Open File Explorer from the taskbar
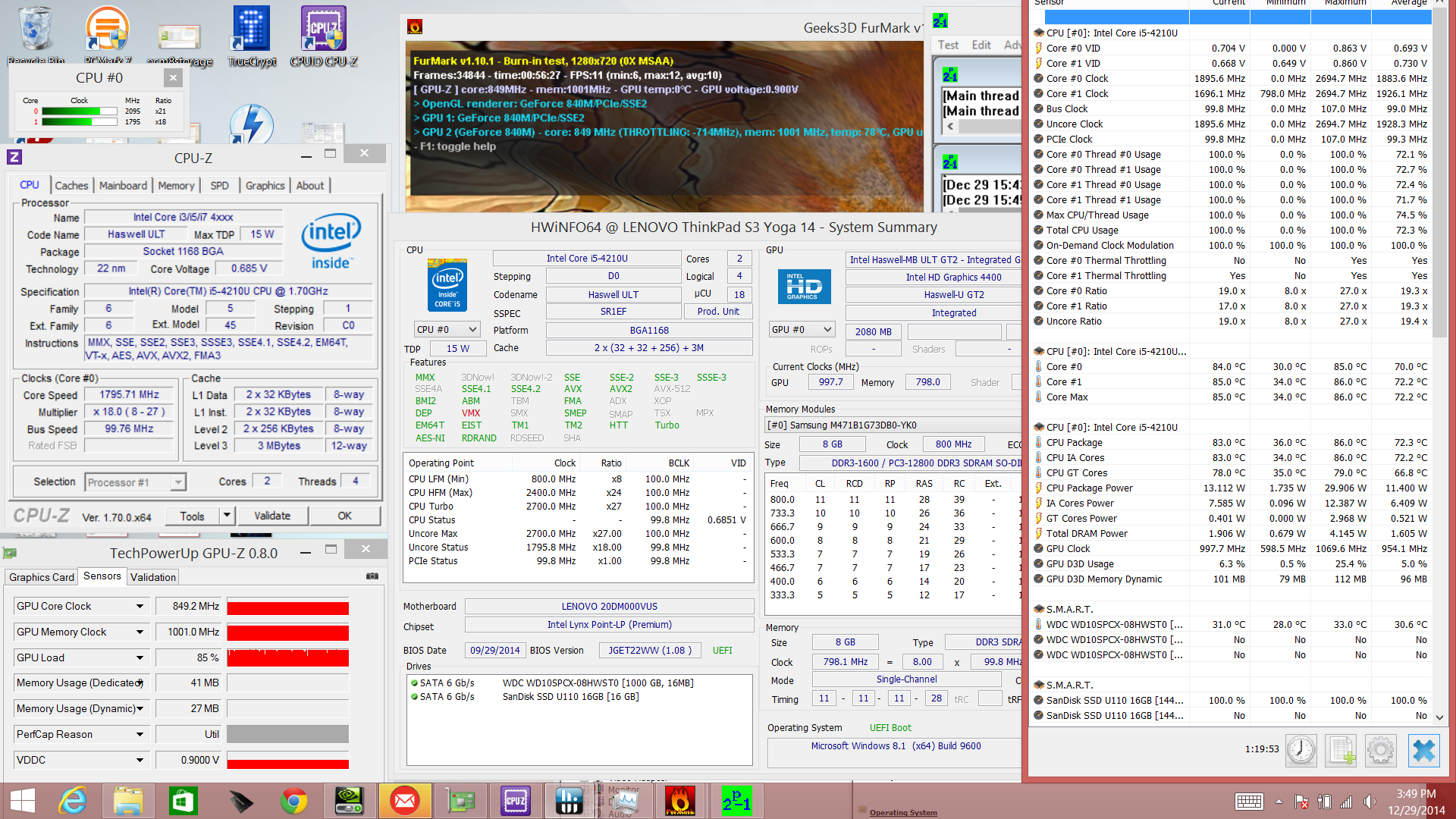This screenshot has height=819, width=1456. tap(128, 801)
